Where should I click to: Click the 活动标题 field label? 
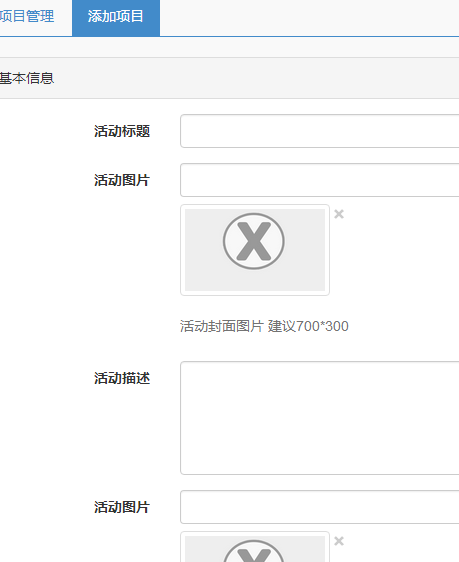122,131
